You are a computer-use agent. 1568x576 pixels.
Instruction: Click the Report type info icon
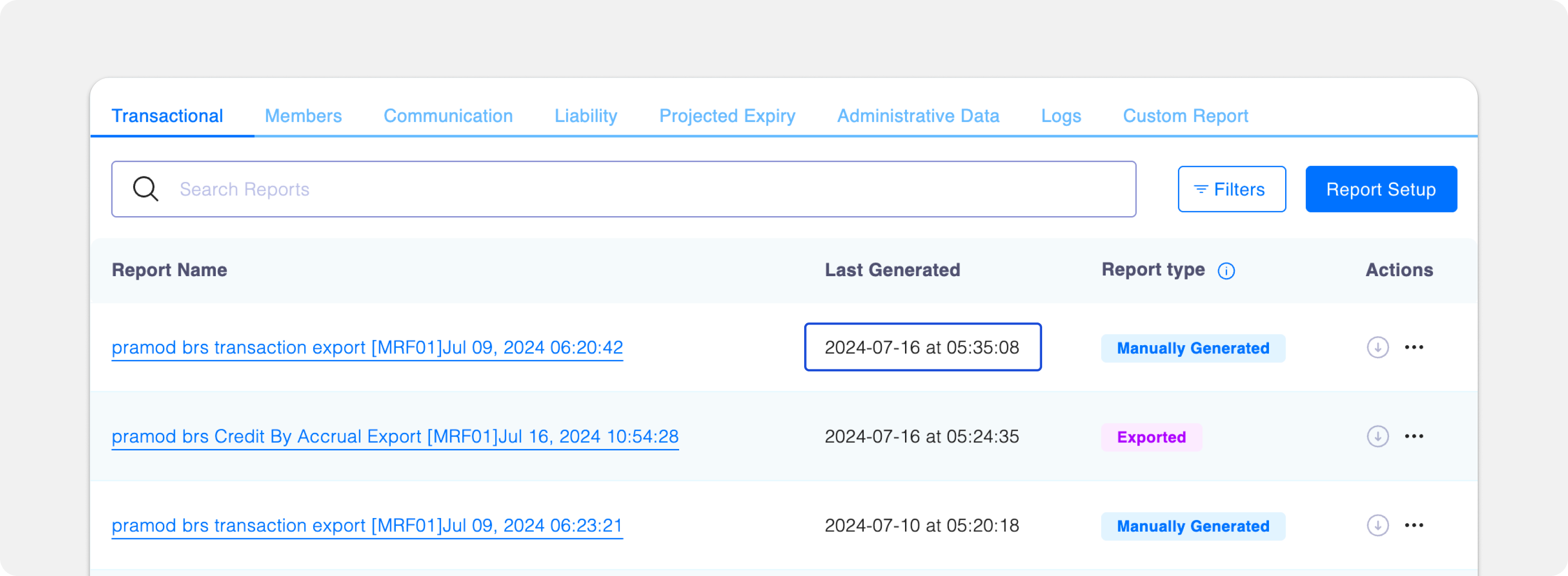pos(1226,271)
